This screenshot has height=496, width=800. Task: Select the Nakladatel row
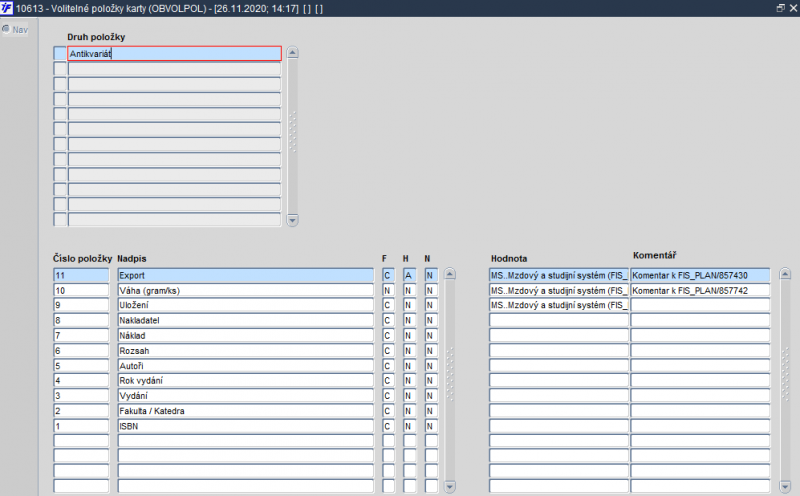245,320
